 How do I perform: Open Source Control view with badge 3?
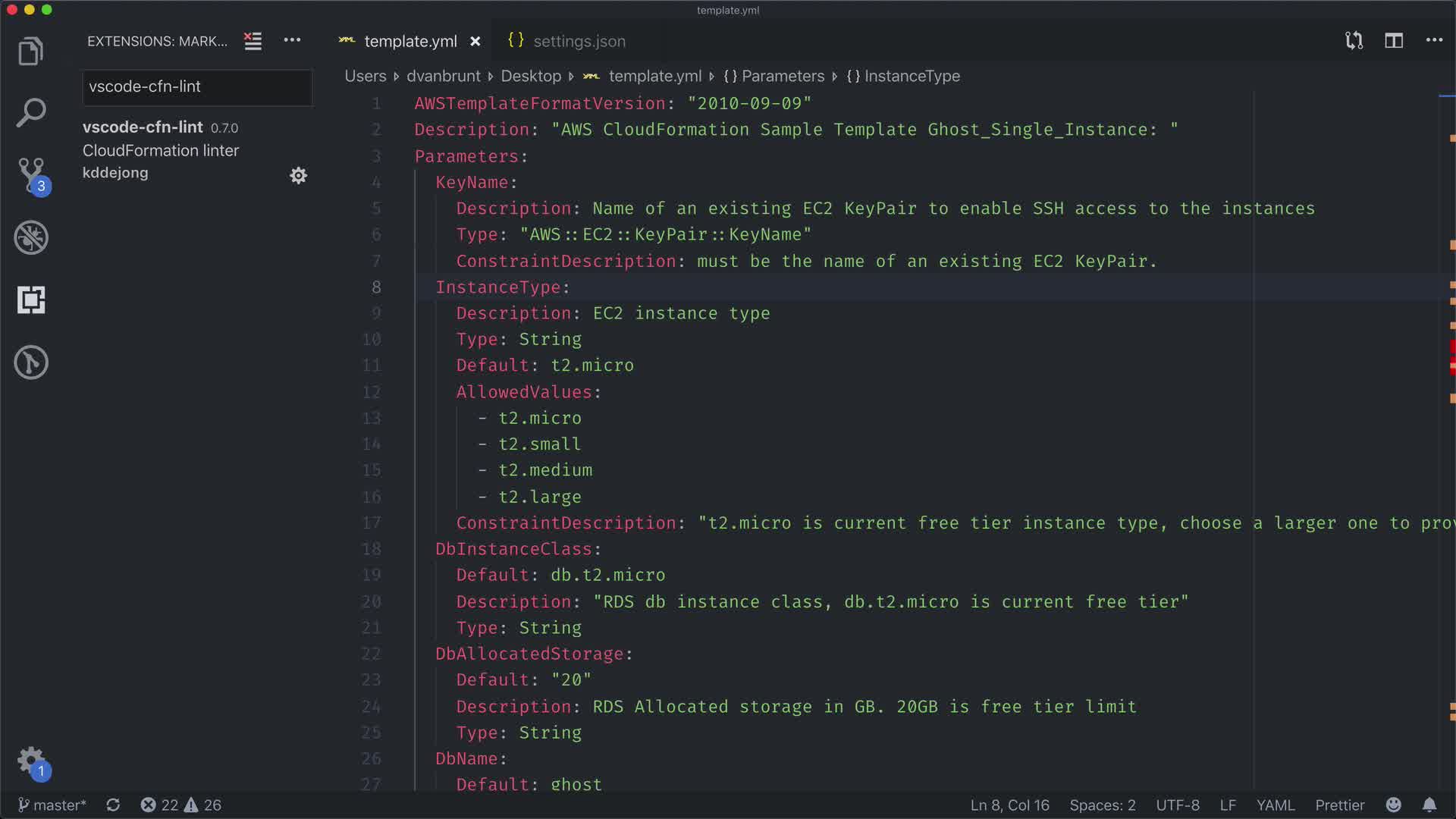31,174
